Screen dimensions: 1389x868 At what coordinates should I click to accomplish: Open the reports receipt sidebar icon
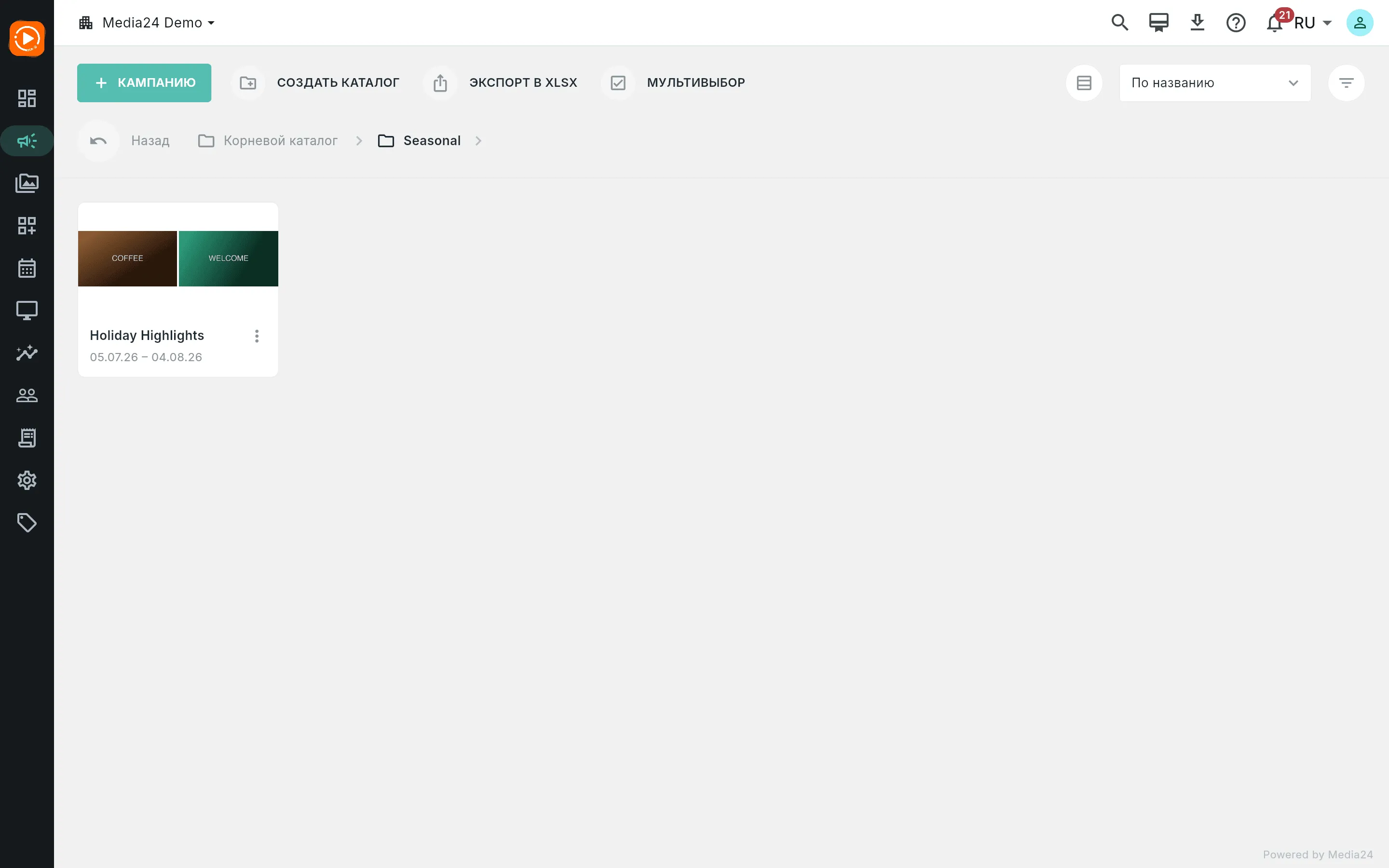tap(27, 437)
